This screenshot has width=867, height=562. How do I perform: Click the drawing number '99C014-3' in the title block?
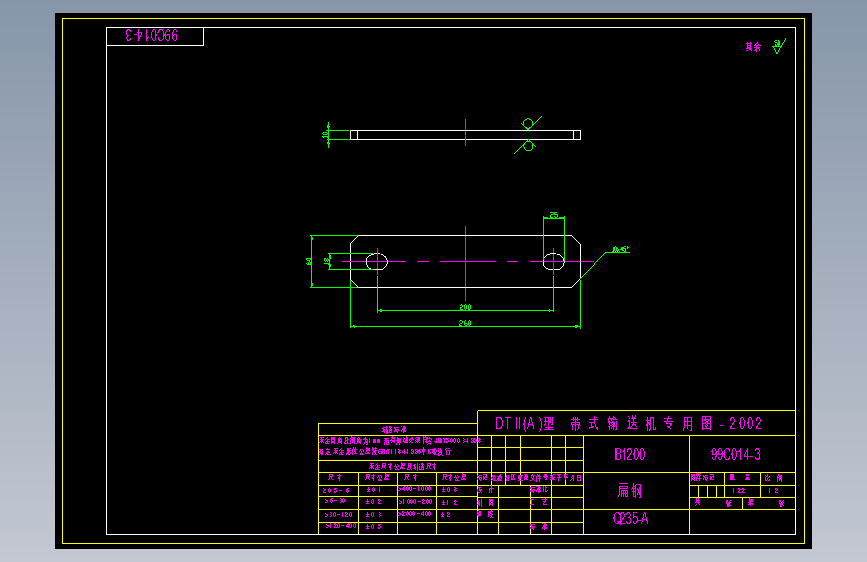point(736,454)
